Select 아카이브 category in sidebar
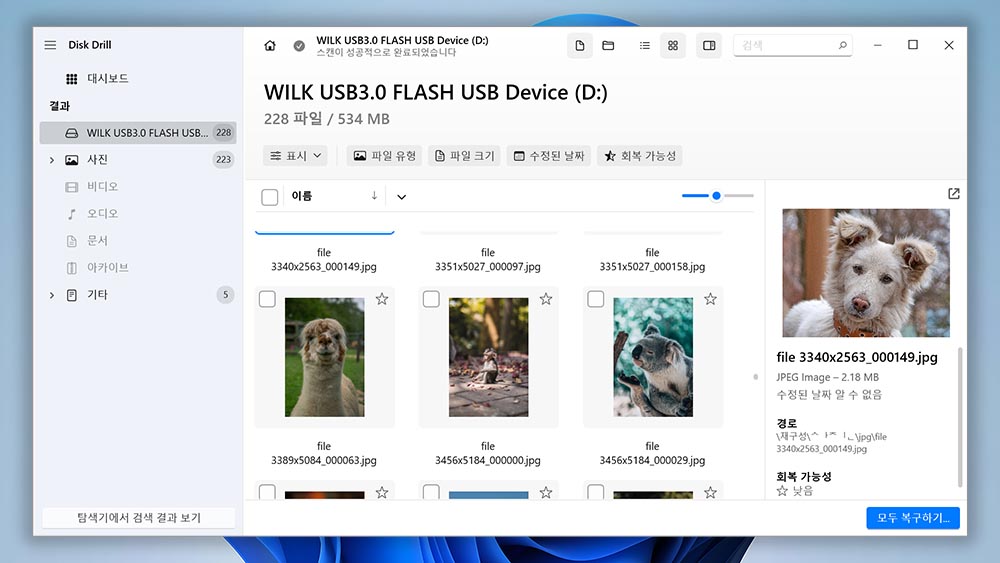The width and height of the screenshot is (1000, 563). pyautogui.click(x=138, y=268)
